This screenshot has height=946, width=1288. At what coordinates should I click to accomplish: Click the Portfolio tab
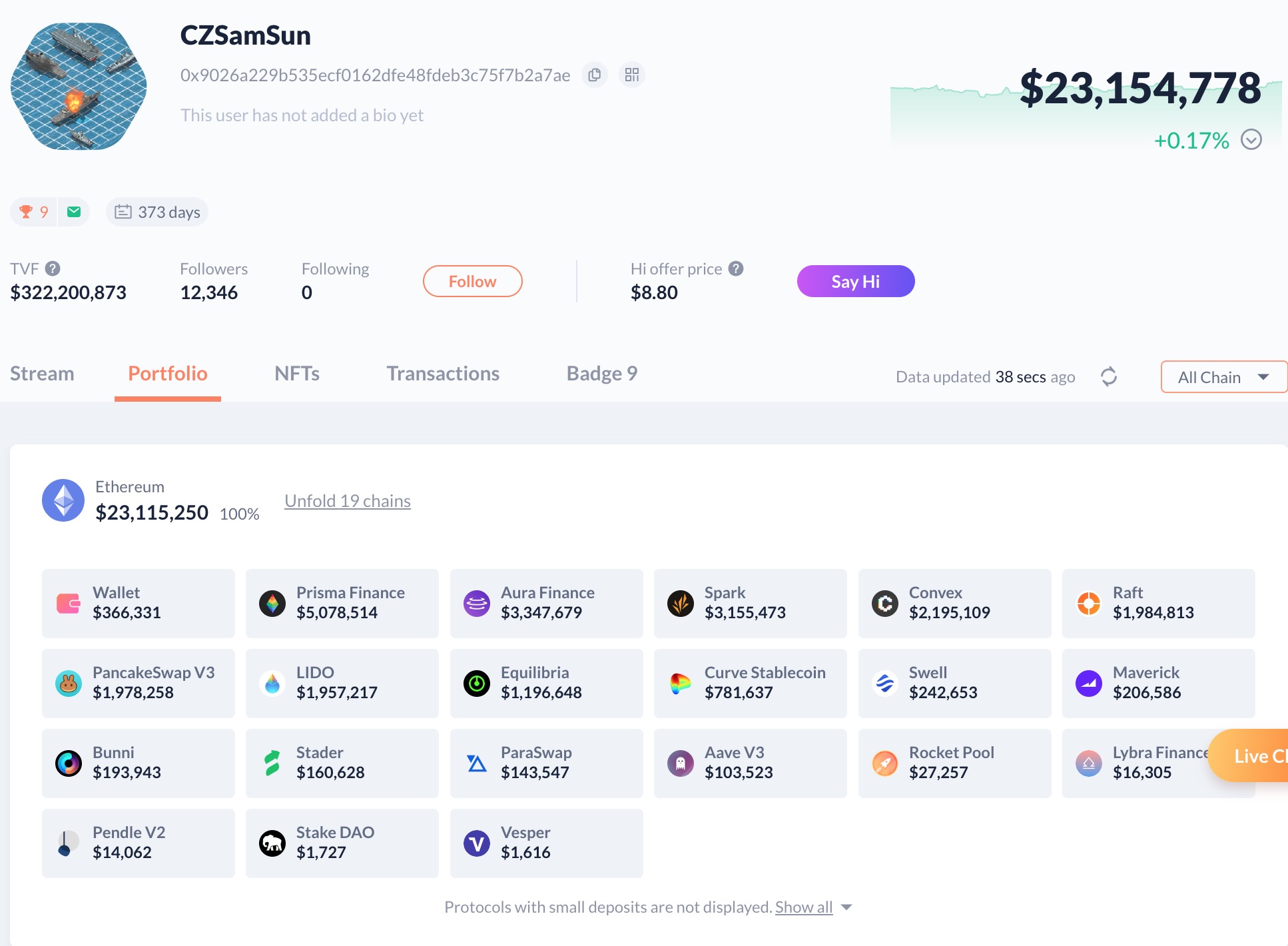click(x=168, y=374)
